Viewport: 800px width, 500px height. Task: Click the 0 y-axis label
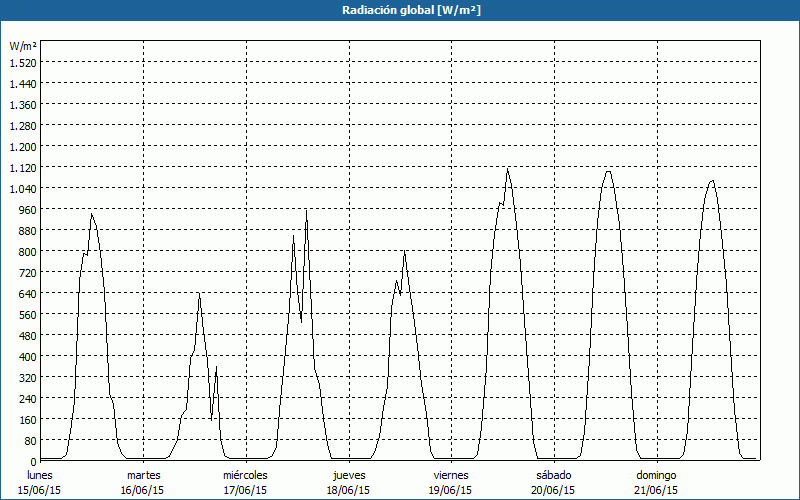[33, 462]
